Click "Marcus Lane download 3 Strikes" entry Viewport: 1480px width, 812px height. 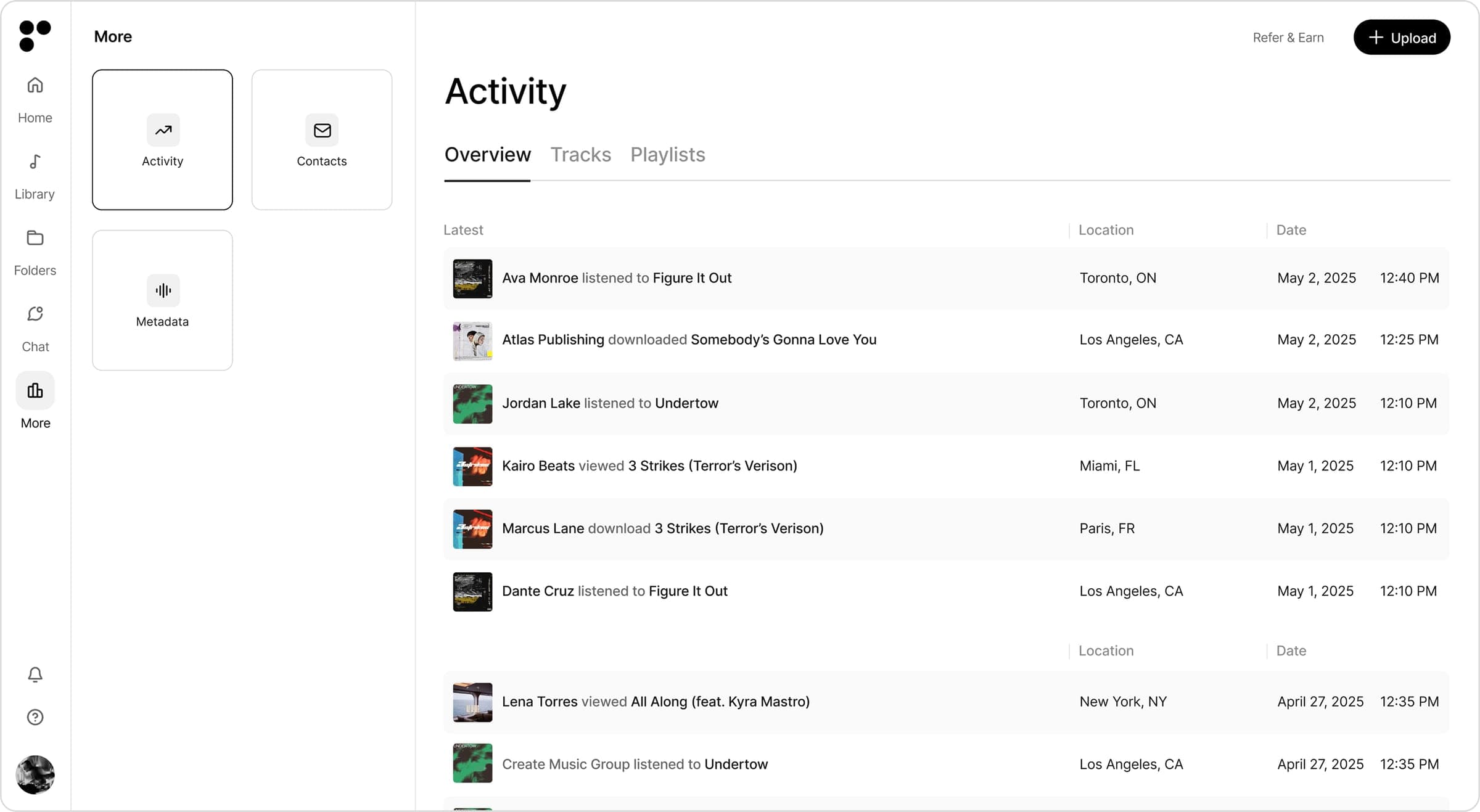click(663, 528)
